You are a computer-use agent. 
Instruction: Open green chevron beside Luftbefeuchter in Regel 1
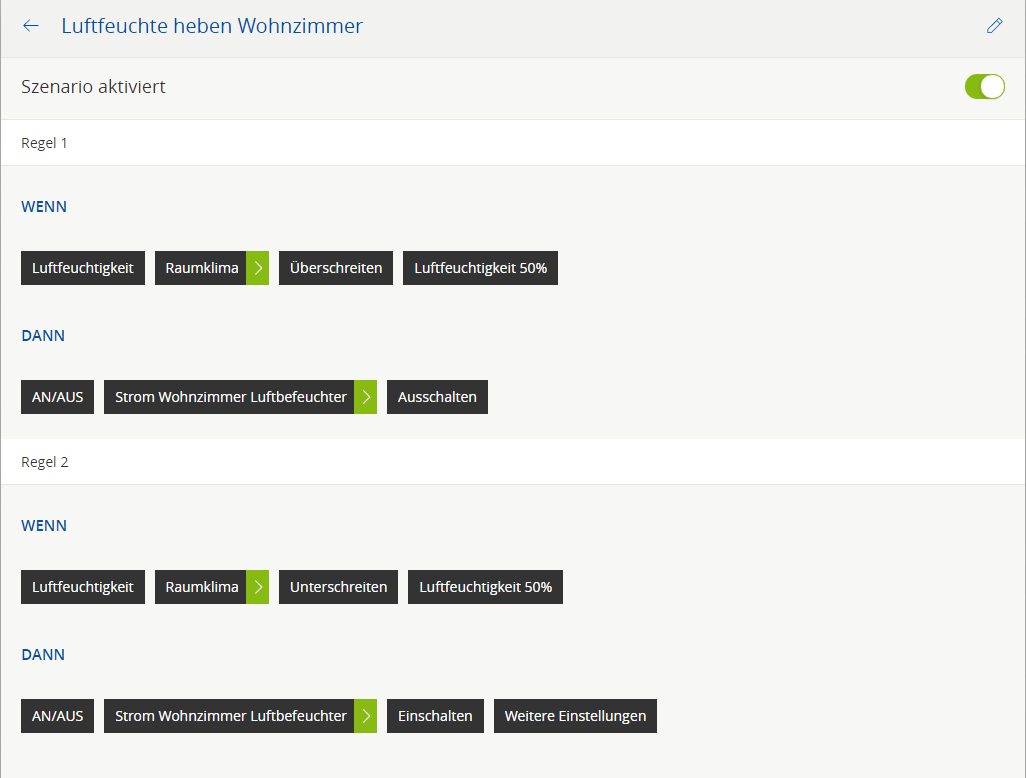pyautogui.click(x=366, y=397)
